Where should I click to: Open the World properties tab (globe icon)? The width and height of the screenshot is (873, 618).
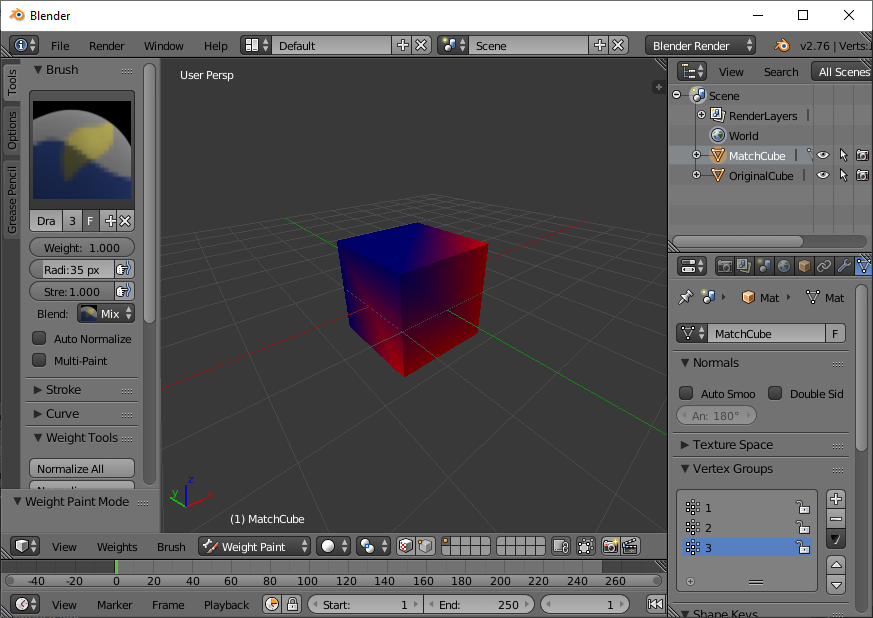coord(784,266)
